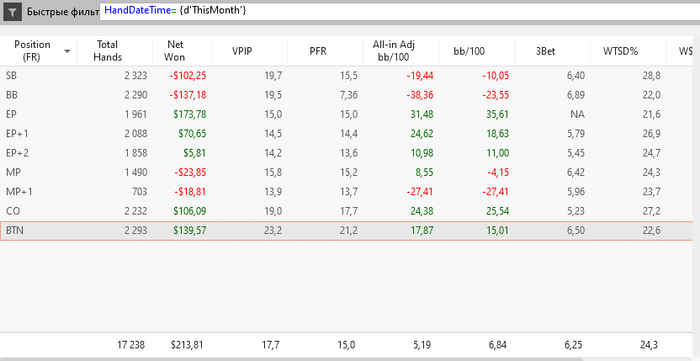Viewport: 700px width, 361px height.
Task: Select the MP+1 position row
Action: (346, 192)
